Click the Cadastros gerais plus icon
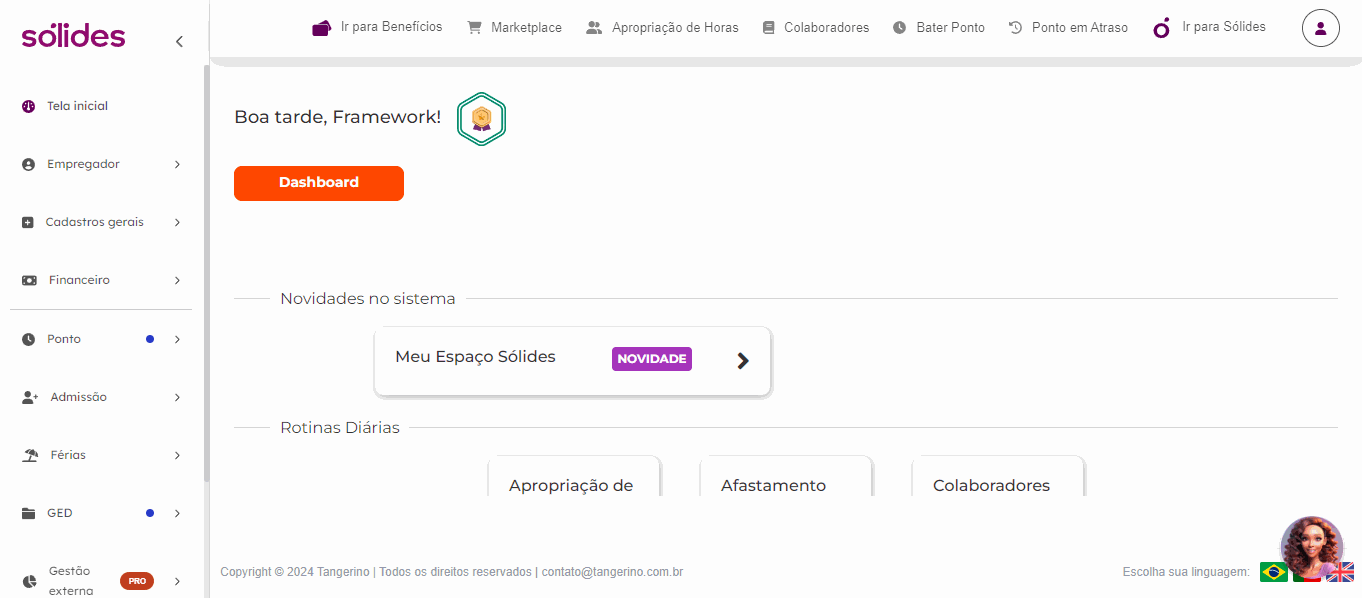The width and height of the screenshot is (1362, 598). click(x=28, y=222)
